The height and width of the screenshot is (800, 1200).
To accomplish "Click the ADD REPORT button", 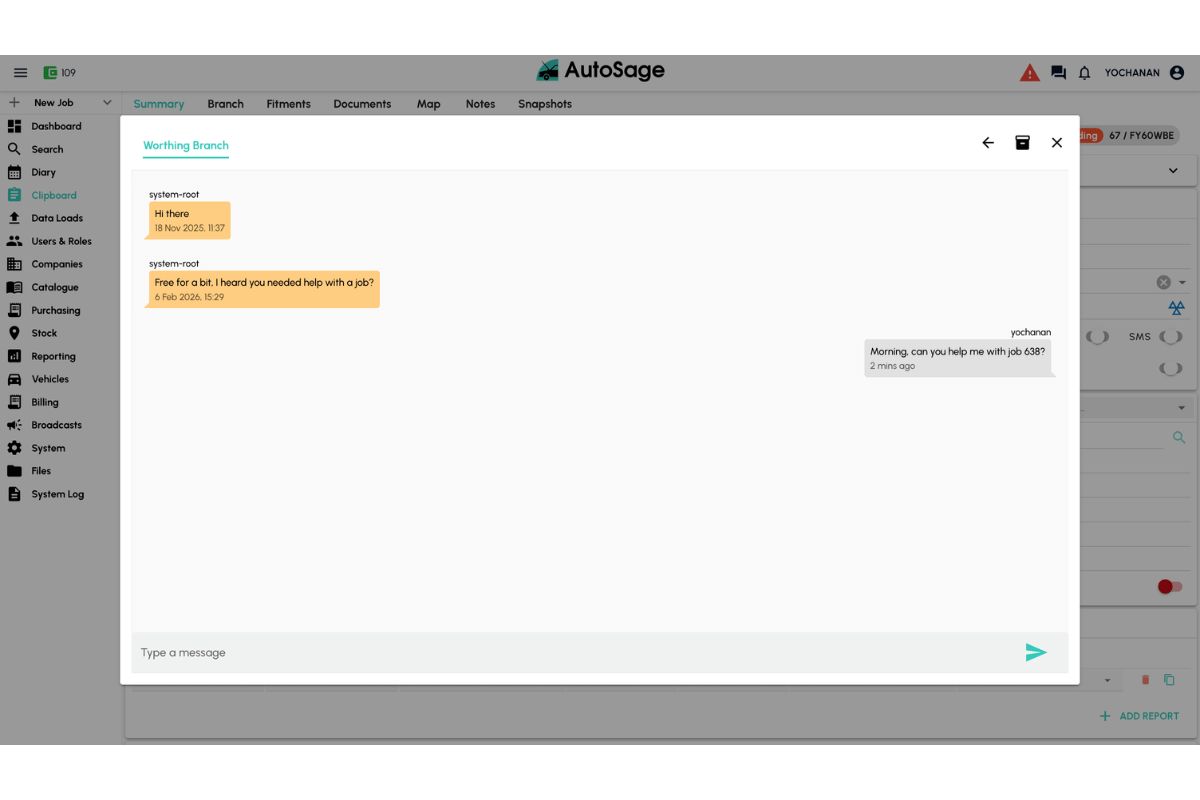I will pos(1139,716).
